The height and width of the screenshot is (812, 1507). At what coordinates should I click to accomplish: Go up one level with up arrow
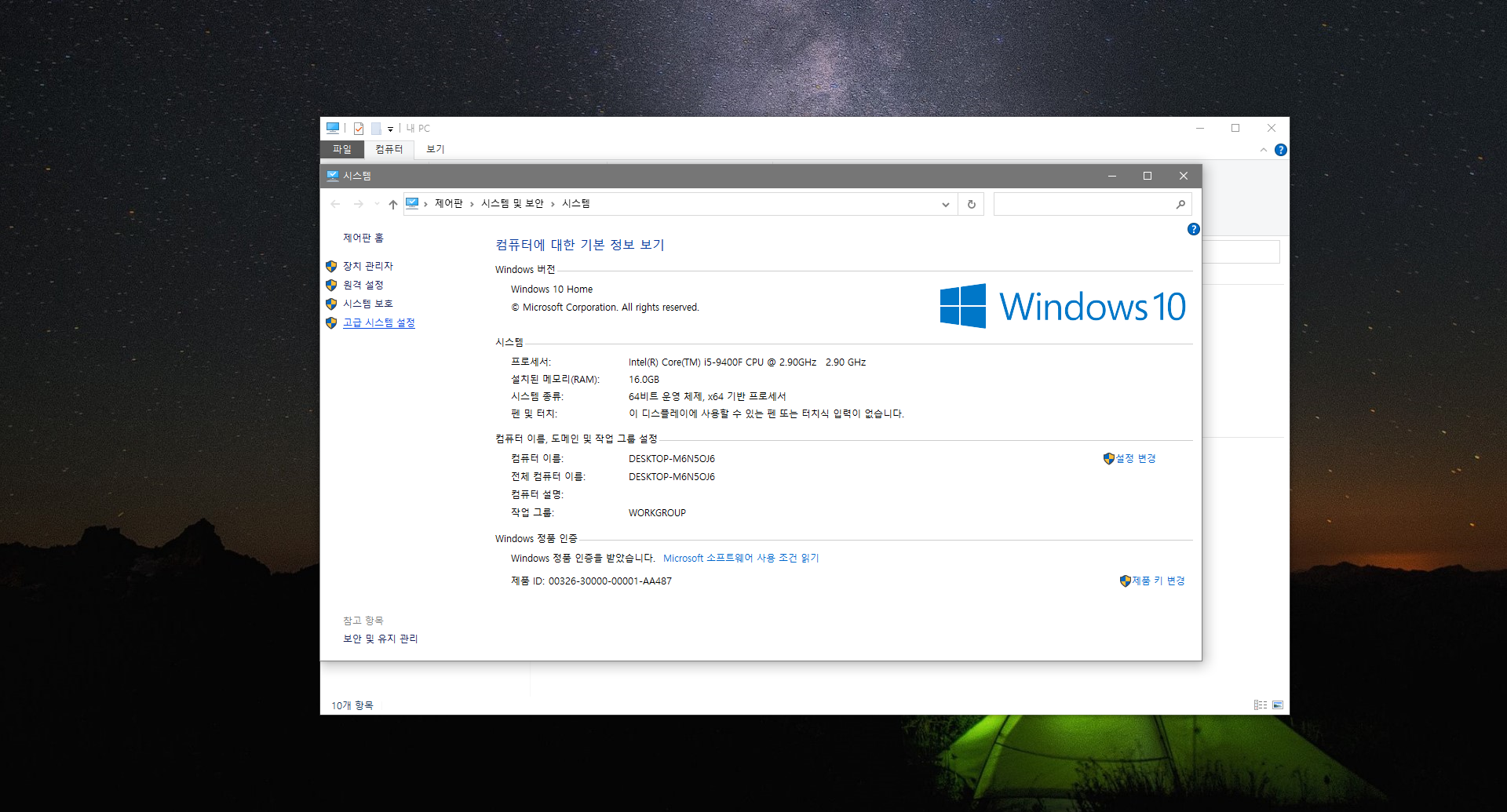coord(393,204)
